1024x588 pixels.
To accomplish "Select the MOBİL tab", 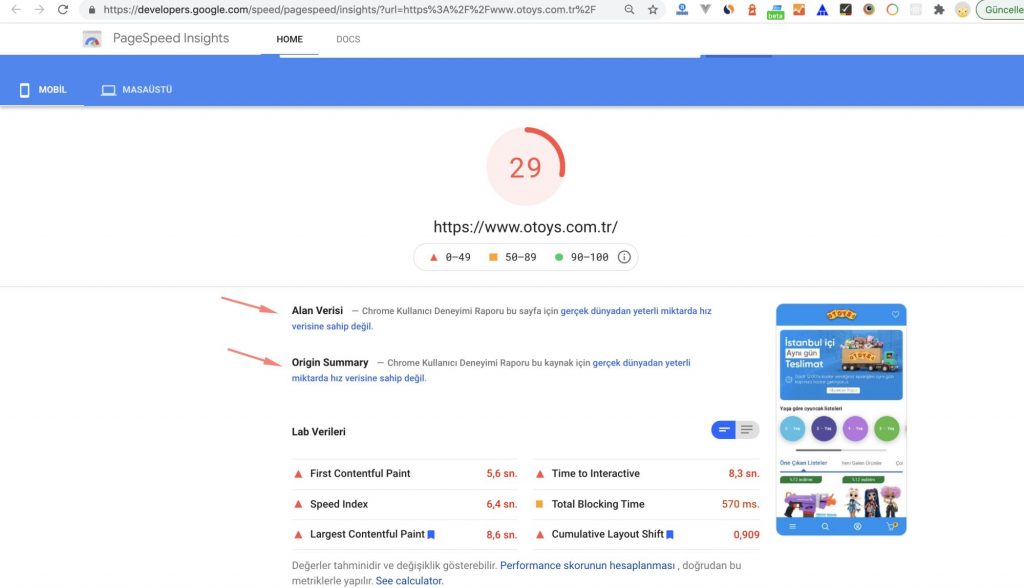I will point(42,90).
